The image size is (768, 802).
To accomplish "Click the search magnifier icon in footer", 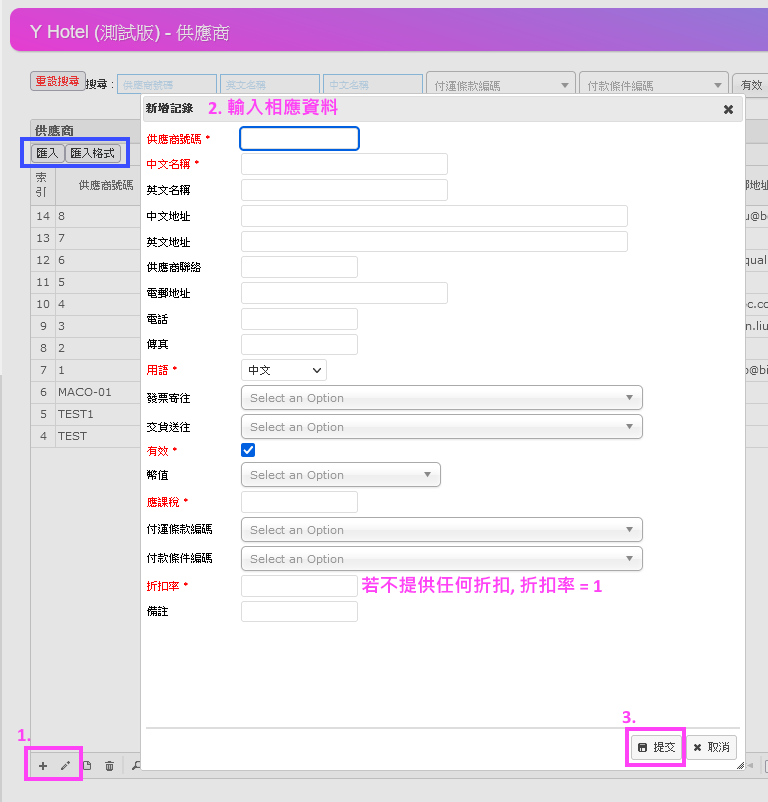I will (x=136, y=766).
